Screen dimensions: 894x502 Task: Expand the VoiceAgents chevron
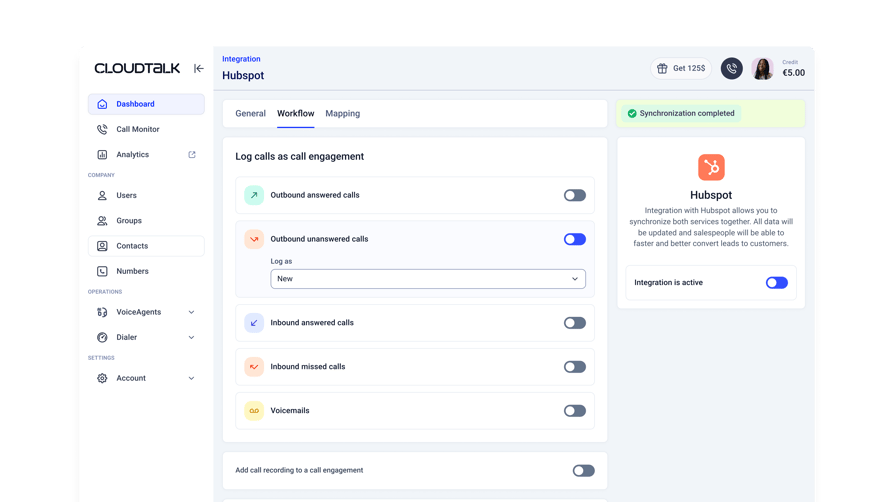[192, 312]
